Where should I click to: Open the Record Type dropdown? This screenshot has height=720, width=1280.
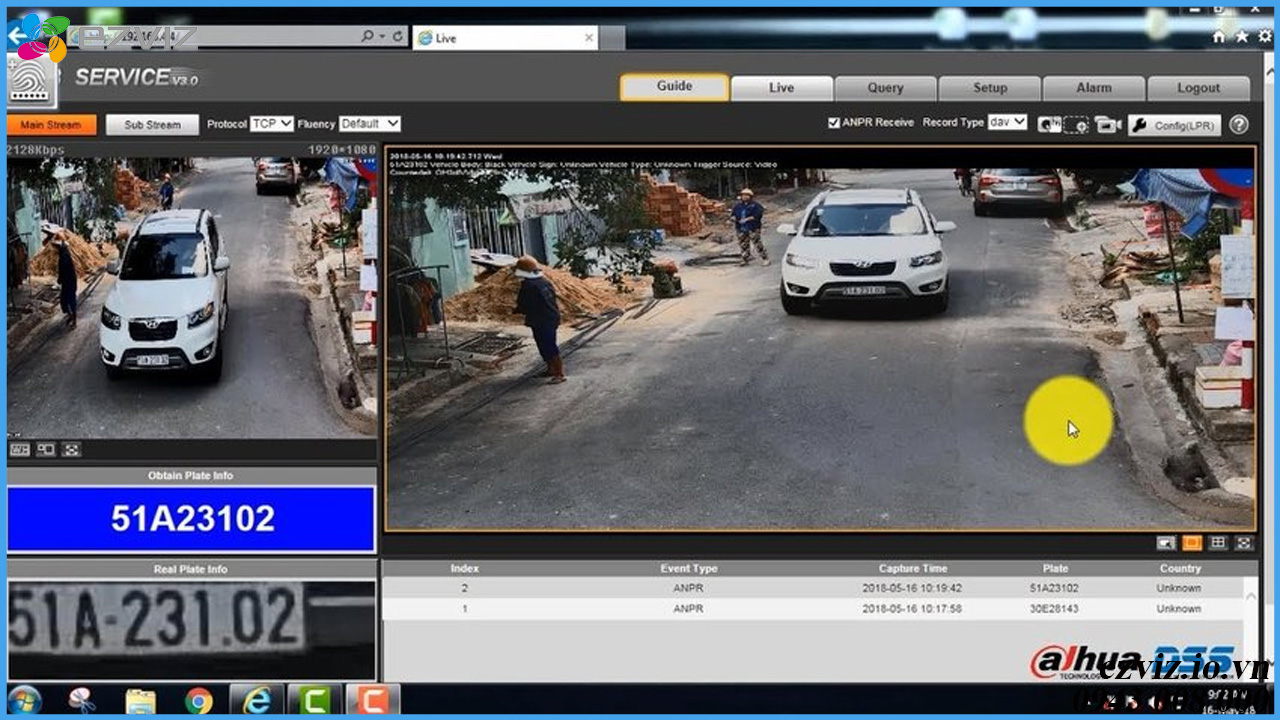tap(1007, 121)
